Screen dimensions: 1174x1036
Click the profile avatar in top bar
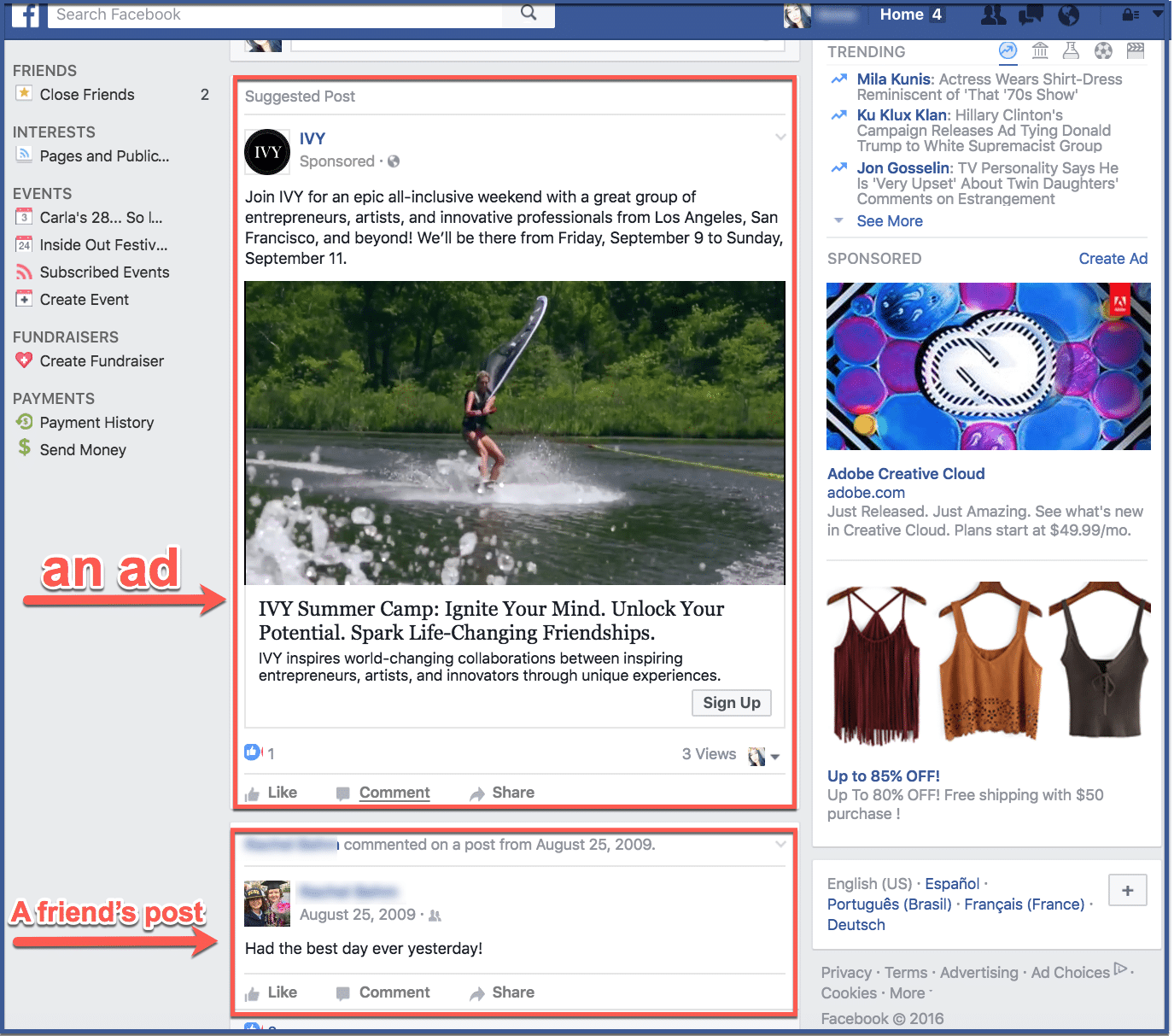(797, 15)
